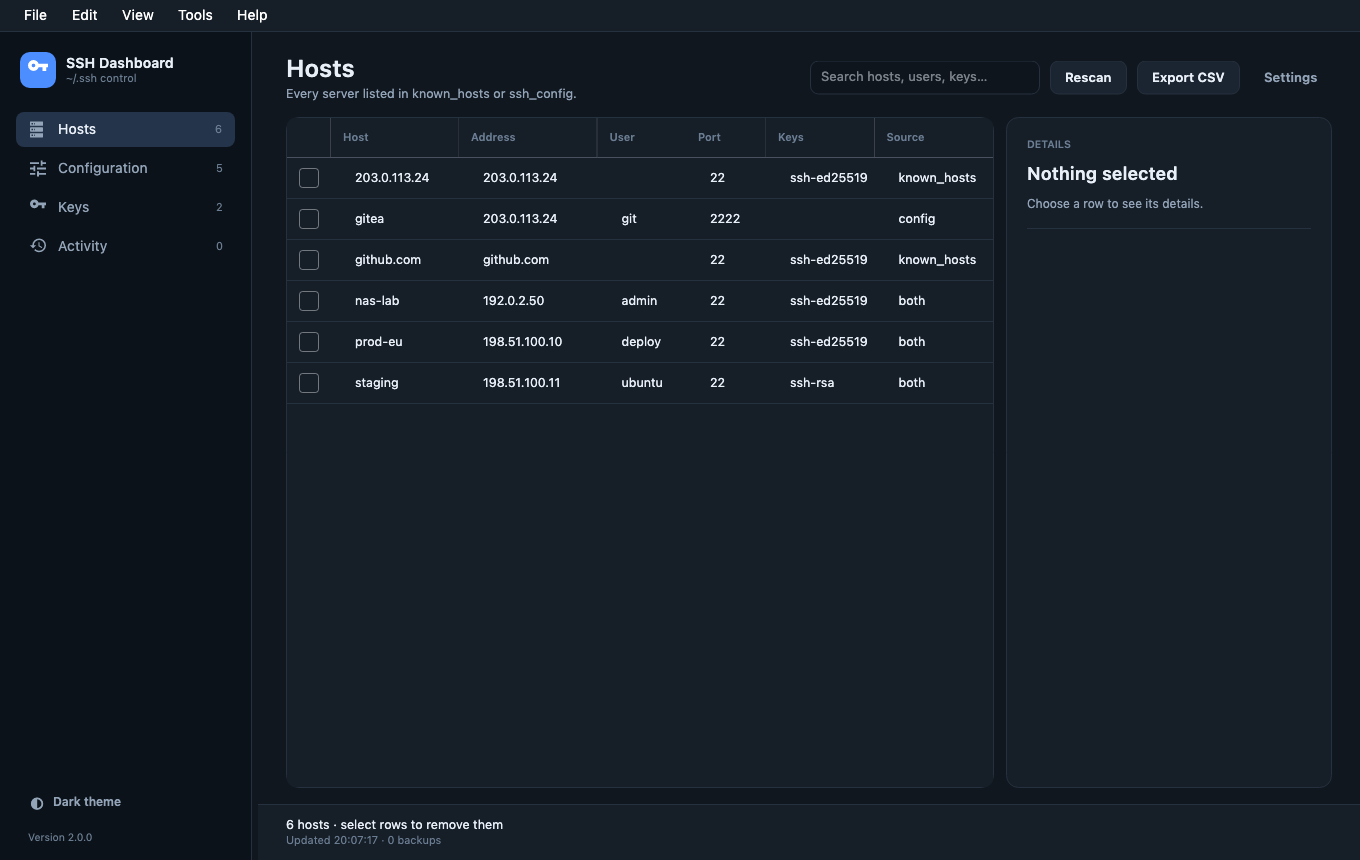This screenshot has height=860, width=1360.
Task: Switch to the Keys section
Action: (x=125, y=207)
